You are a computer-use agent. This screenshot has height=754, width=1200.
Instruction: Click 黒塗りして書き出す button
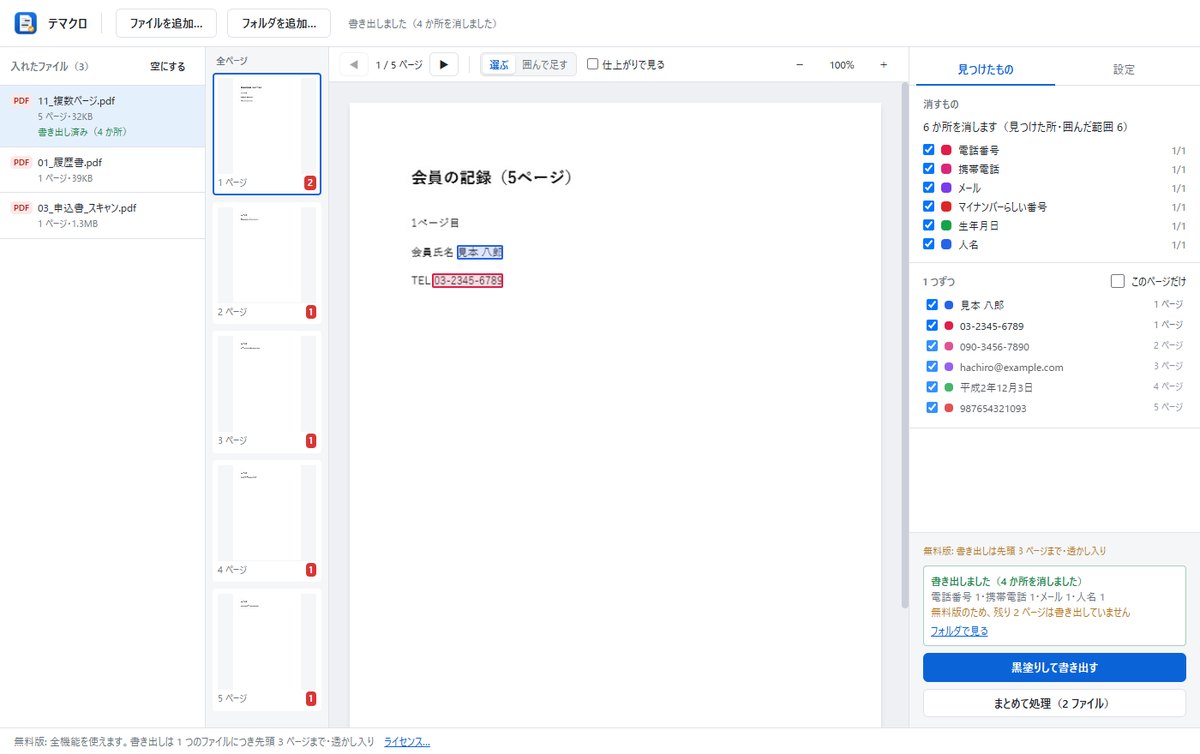[1054, 667]
